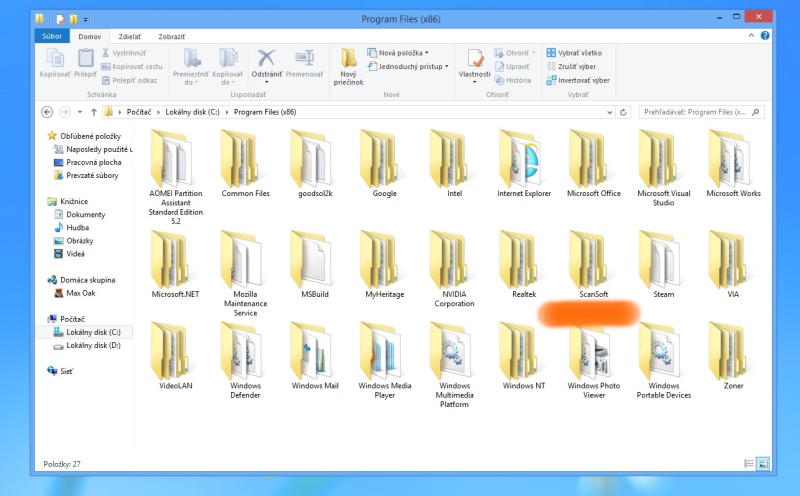
Task: Open Pracovná plocha in the sidebar
Action: (87, 162)
